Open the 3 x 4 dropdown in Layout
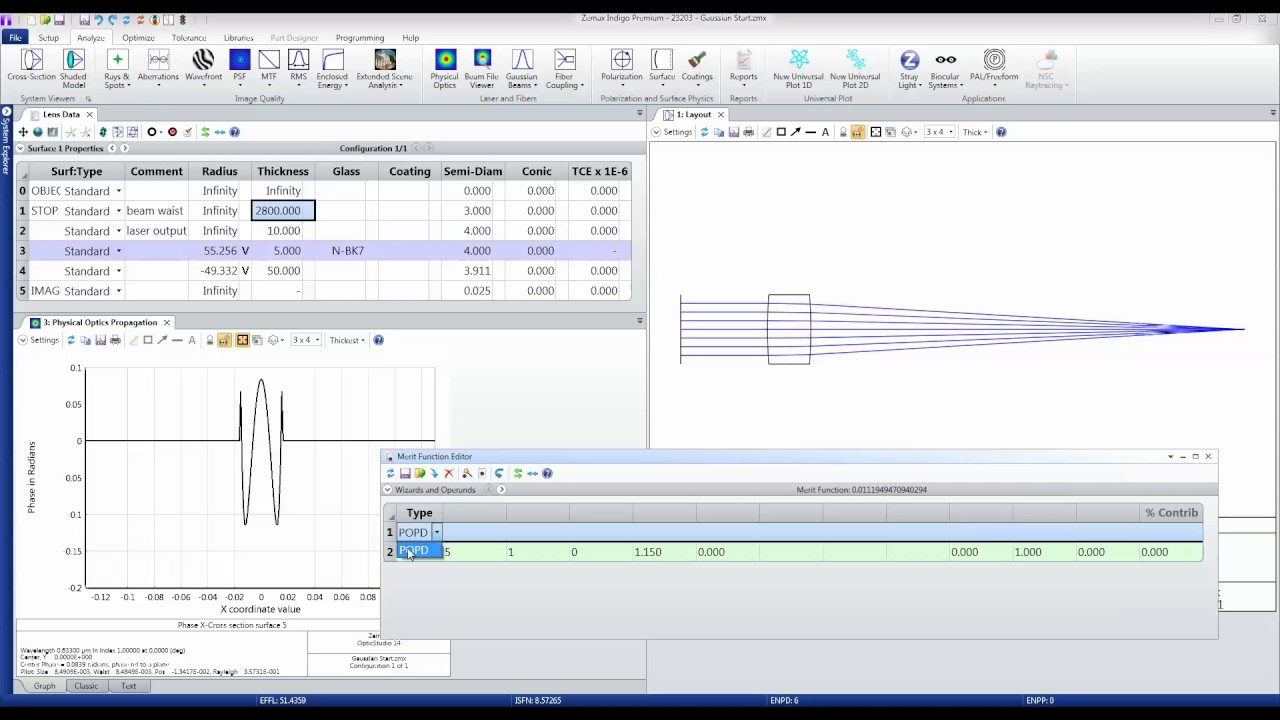This screenshot has height=720, width=1280. pyautogui.click(x=939, y=132)
